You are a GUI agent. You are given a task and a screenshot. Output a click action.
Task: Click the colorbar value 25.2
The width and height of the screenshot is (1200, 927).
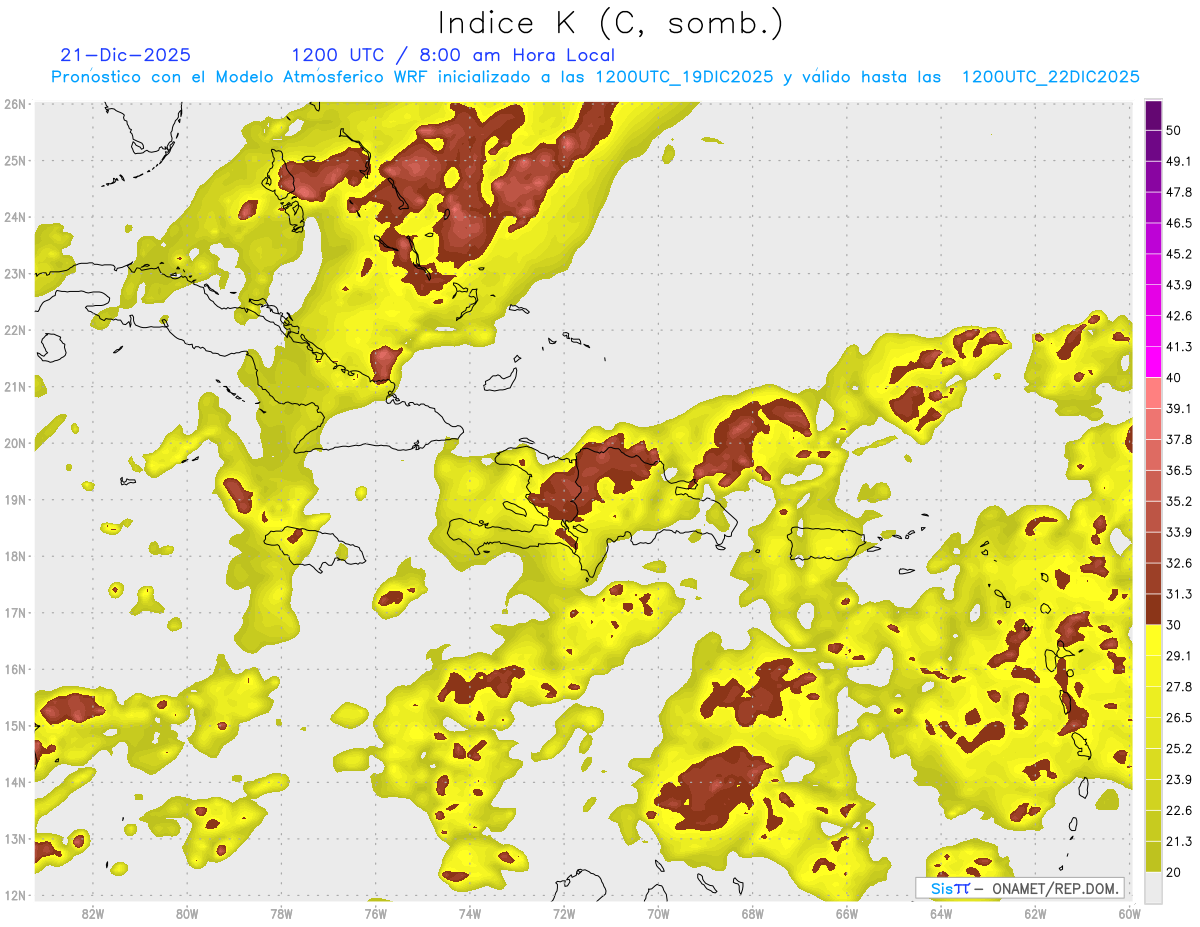pyautogui.click(x=1179, y=749)
